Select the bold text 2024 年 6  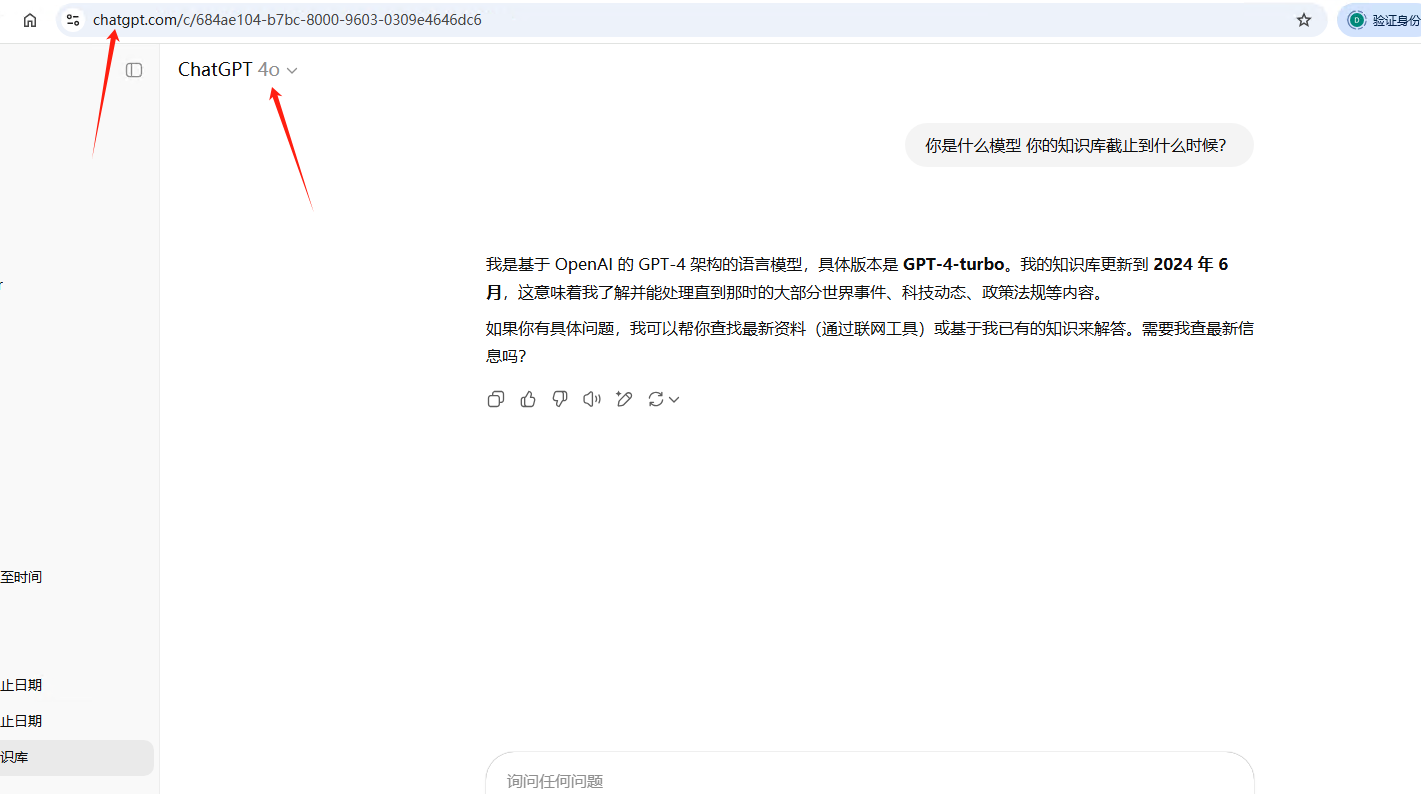pyautogui.click(x=1191, y=265)
